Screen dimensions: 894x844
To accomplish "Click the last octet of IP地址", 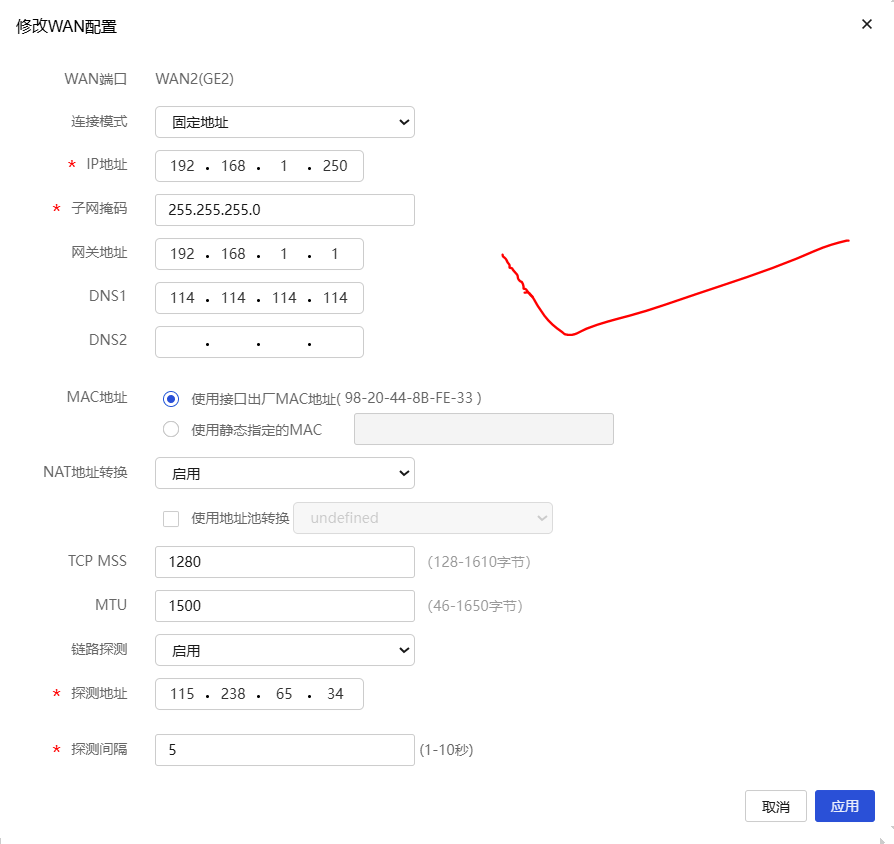I will [335, 166].
